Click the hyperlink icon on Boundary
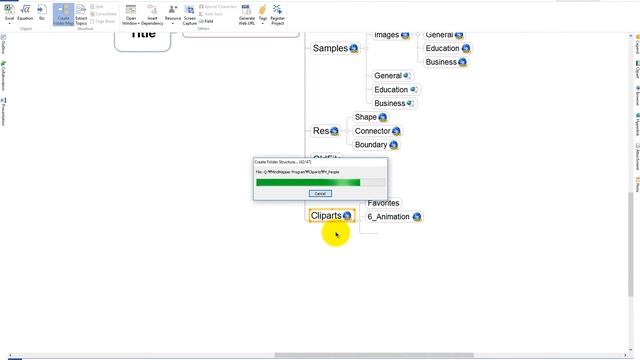This screenshot has height=360, width=640. pos(393,145)
